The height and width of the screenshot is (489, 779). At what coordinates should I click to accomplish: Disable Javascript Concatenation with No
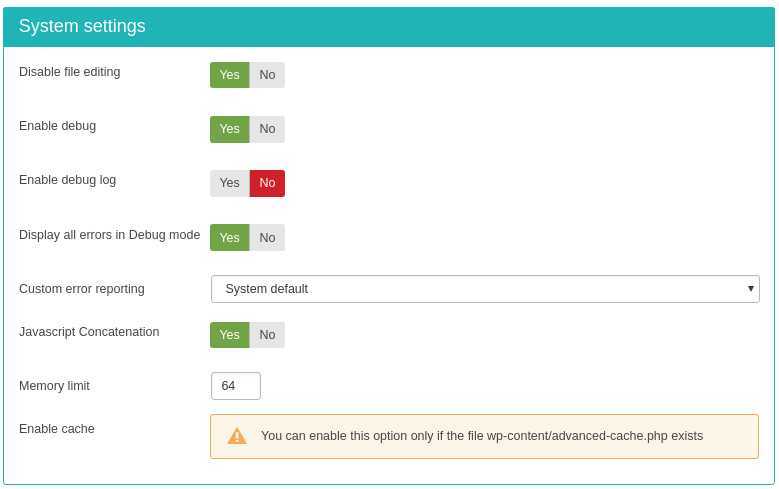(x=267, y=335)
